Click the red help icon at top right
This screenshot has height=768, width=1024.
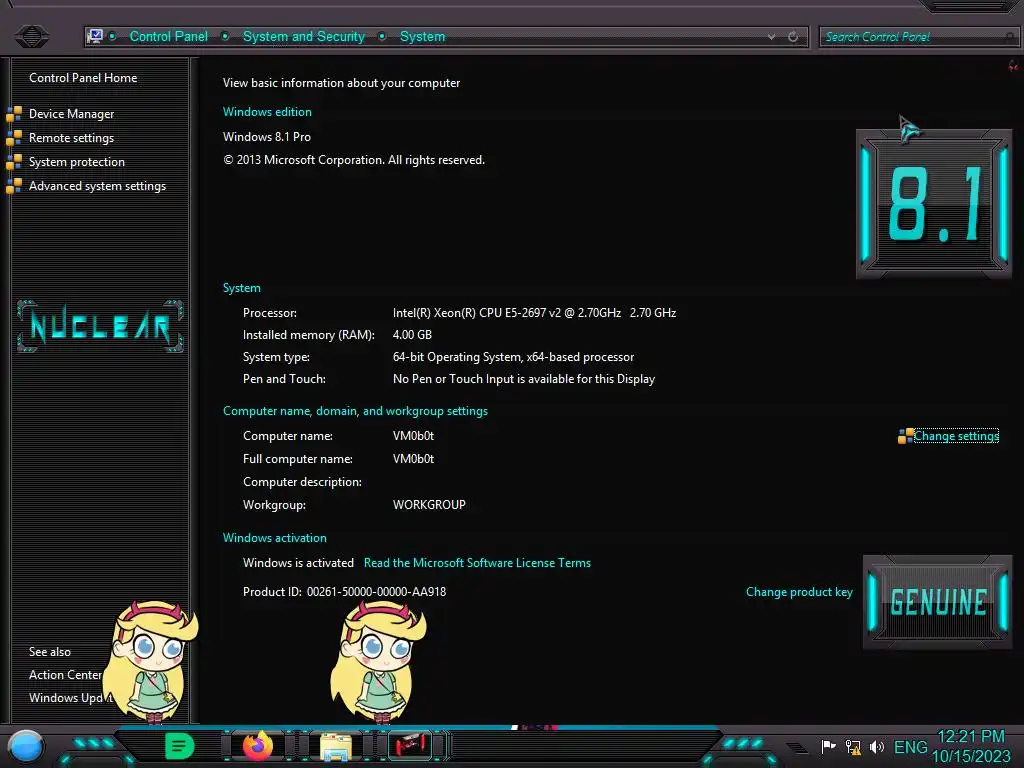[x=1013, y=66]
